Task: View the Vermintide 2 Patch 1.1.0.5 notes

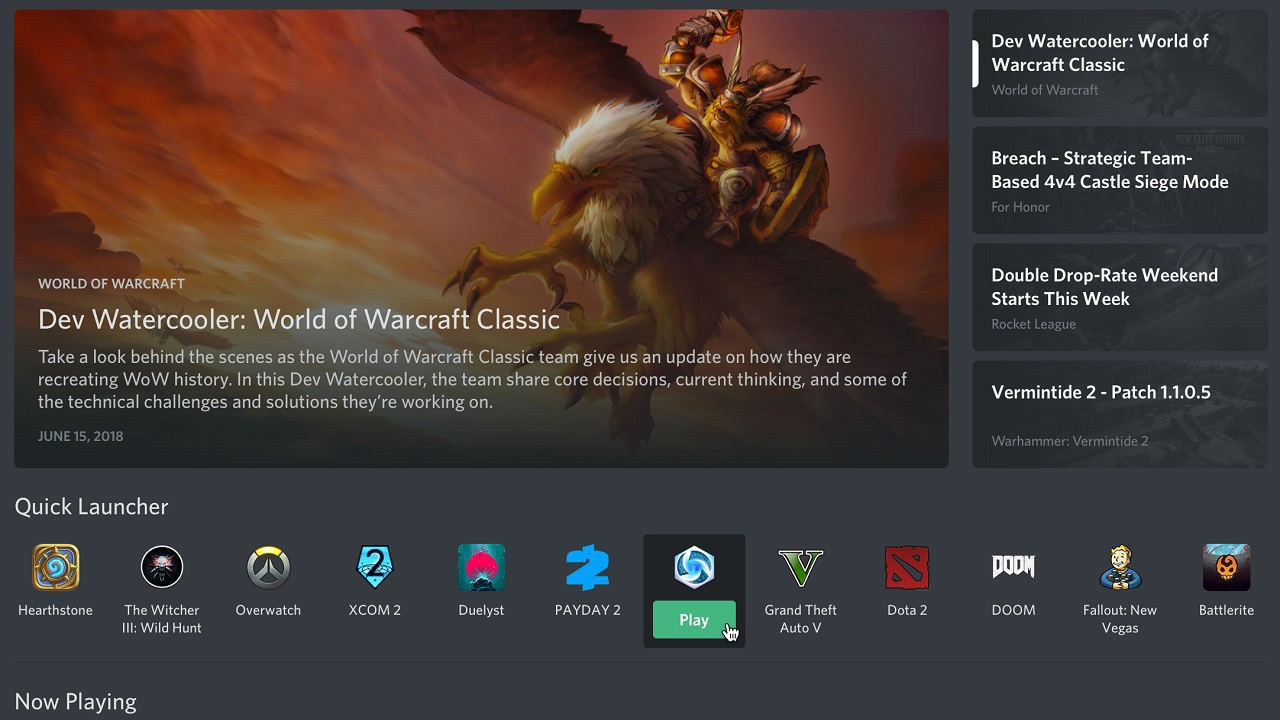Action: coord(1120,414)
